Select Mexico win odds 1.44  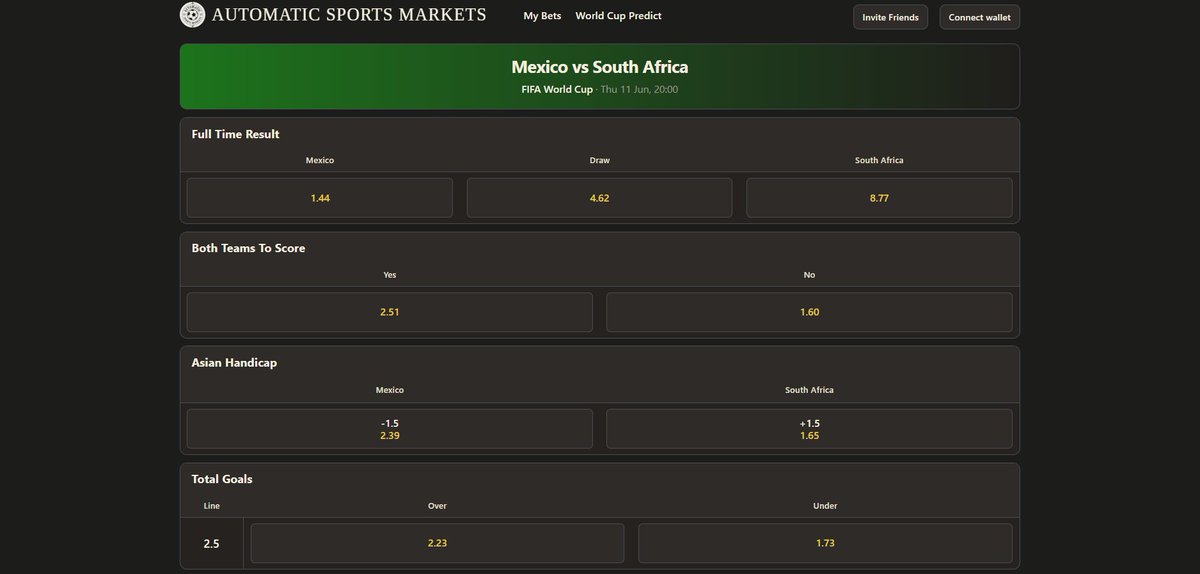(320, 198)
